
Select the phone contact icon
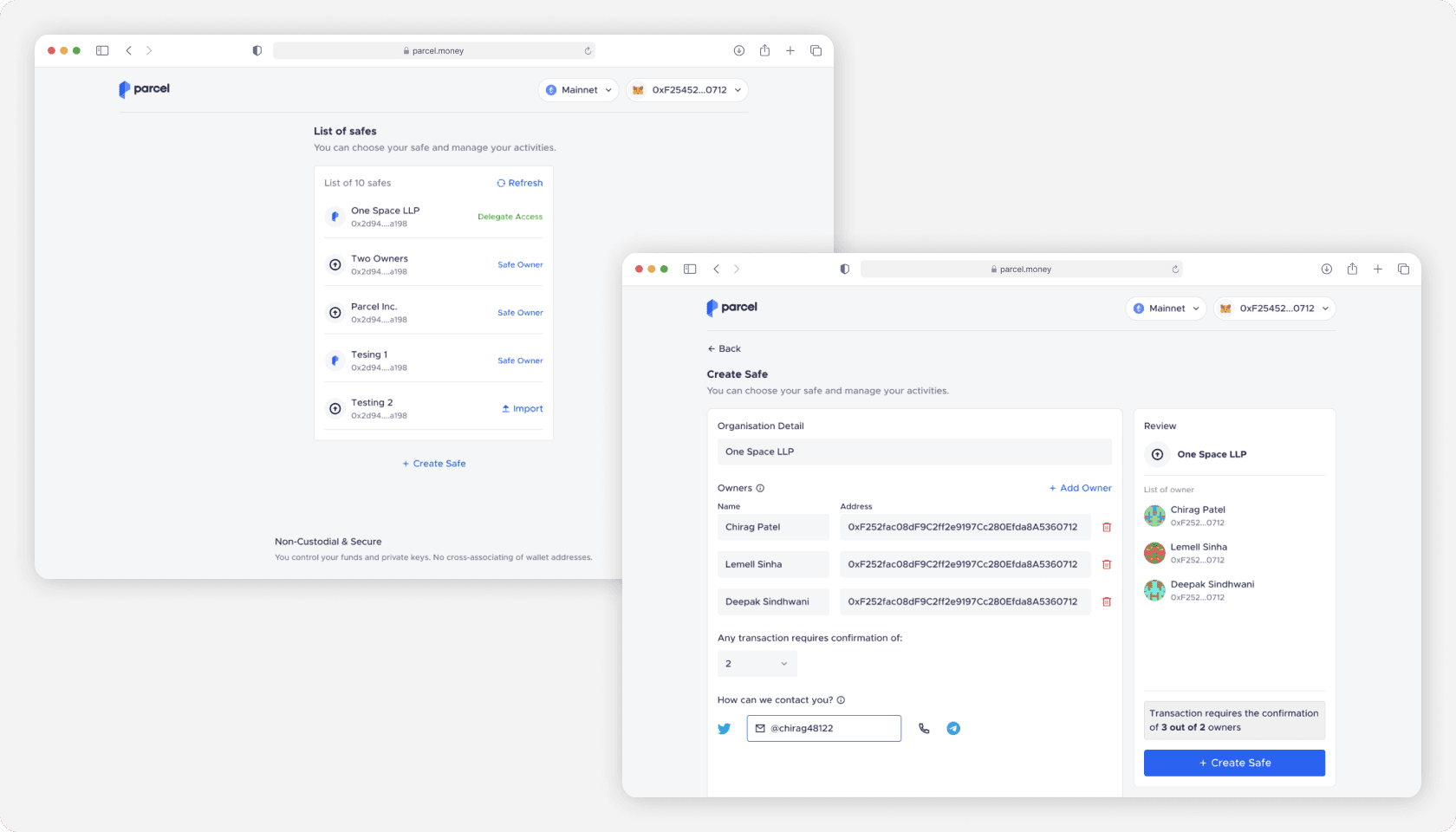coord(924,729)
